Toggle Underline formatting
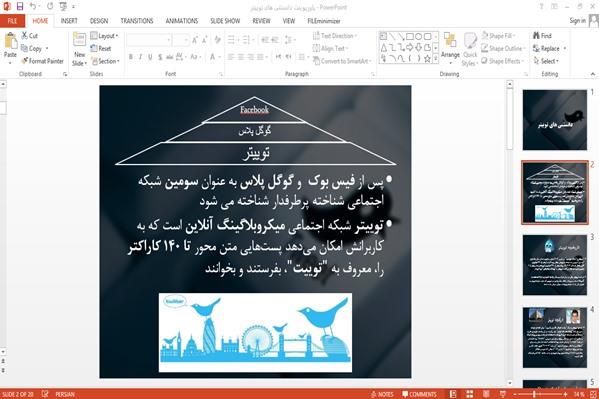 [x=150, y=57]
